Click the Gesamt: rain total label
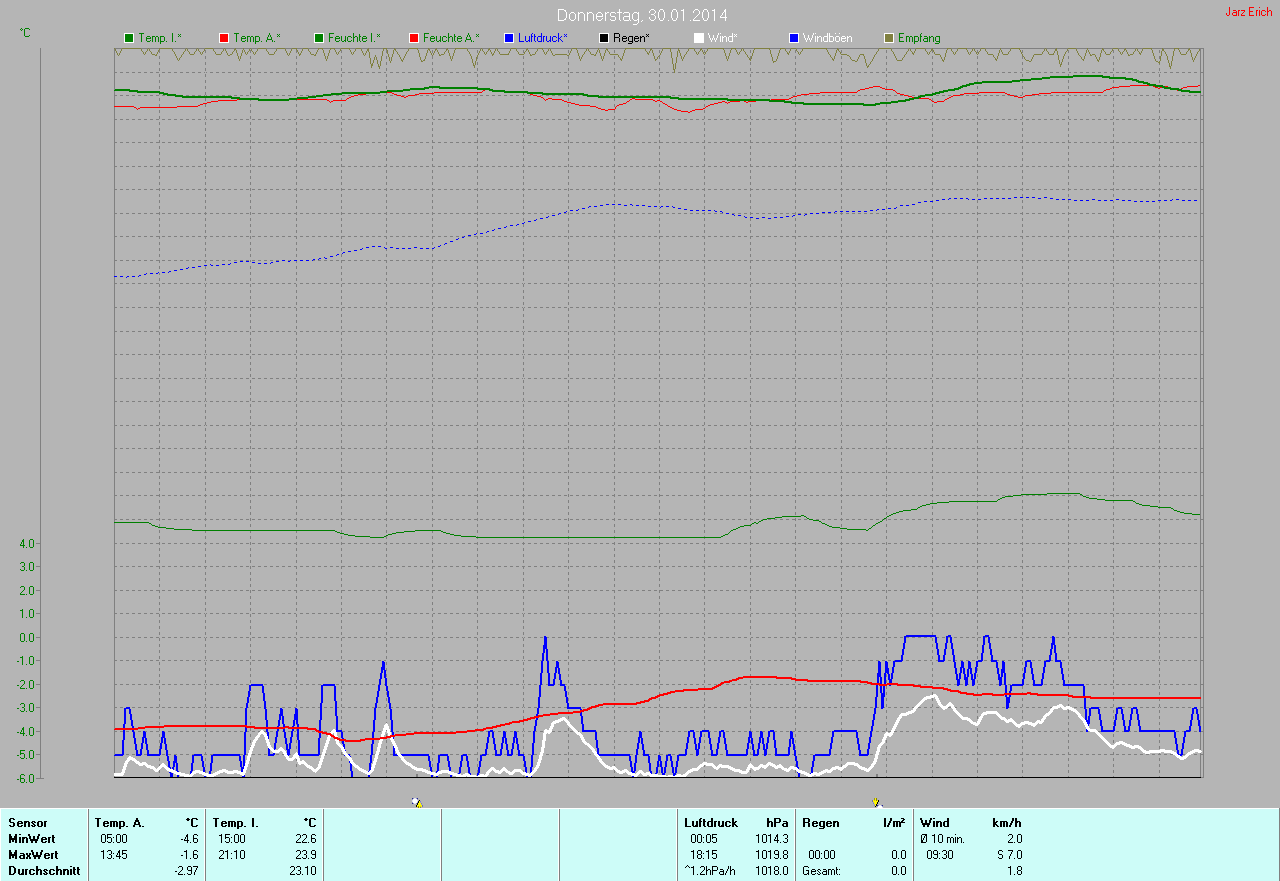Image resolution: width=1280 pixels, height=881 pixels. tap(821, 871)
